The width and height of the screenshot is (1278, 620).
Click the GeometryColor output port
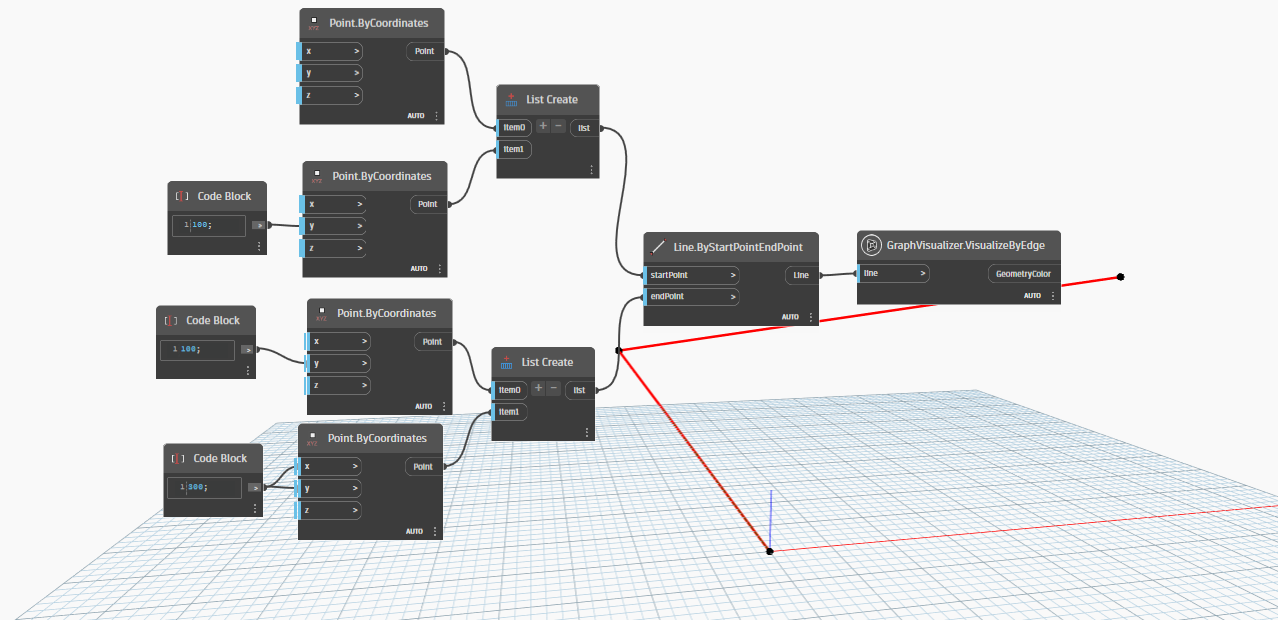(1023, 274)
